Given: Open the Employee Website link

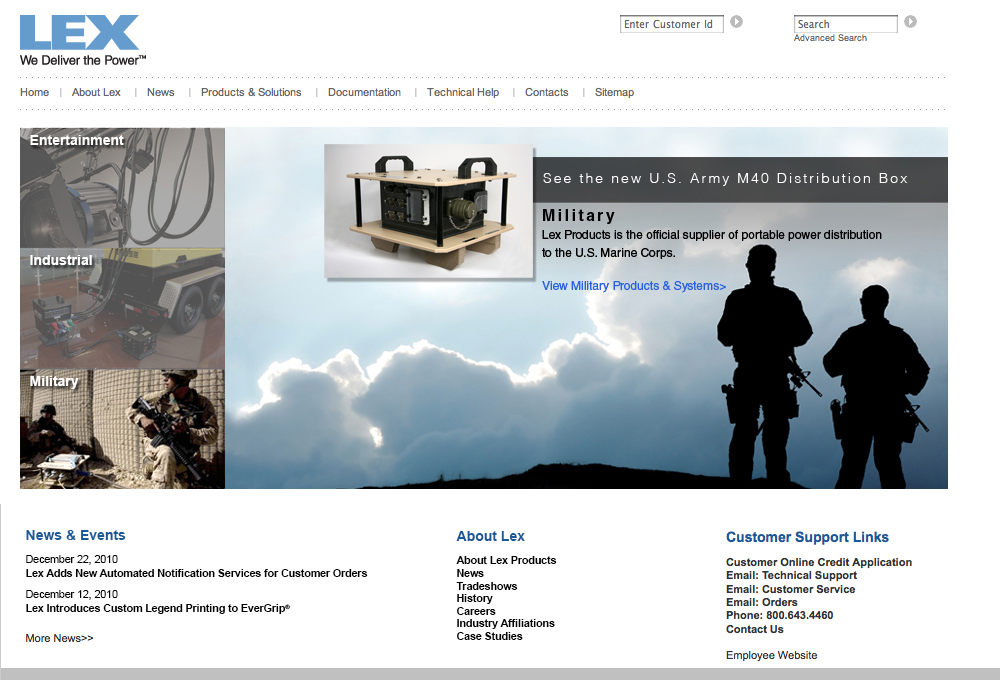Looking at the screenshot, I should (771, 656).
